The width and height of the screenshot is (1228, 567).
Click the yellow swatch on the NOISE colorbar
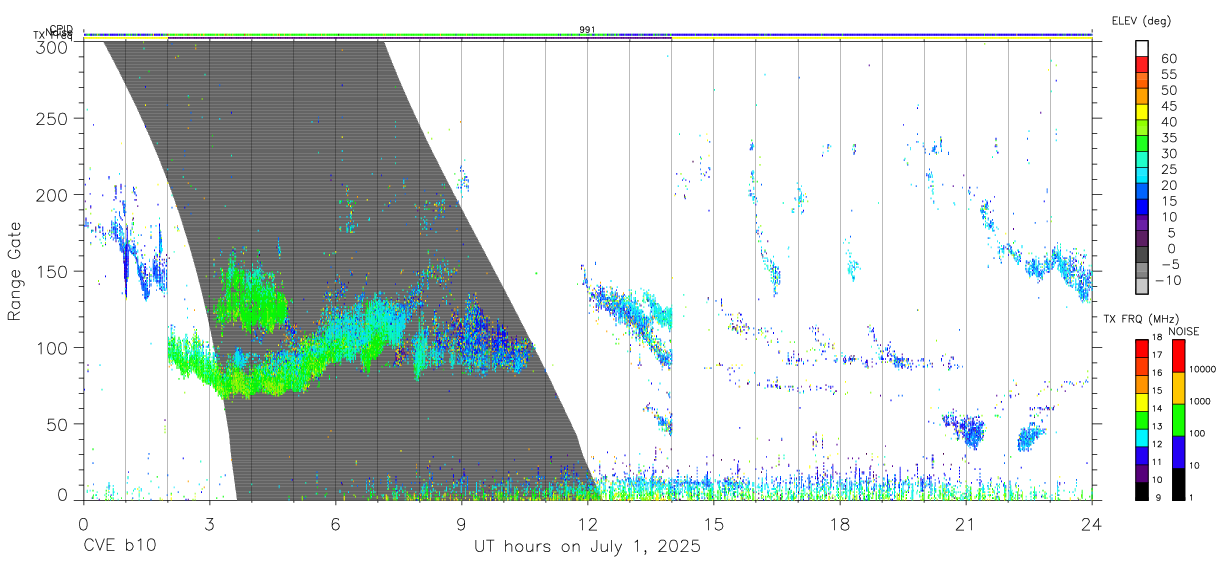pos(1178,388)
